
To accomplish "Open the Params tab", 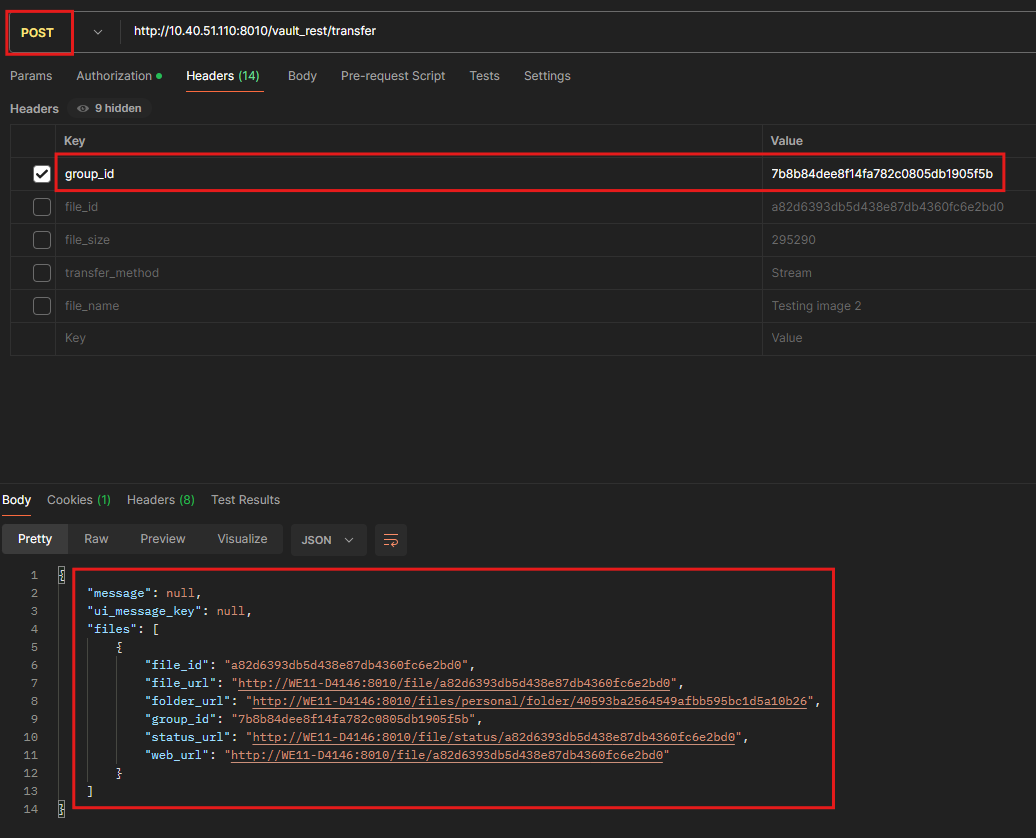I will point(31,76).
